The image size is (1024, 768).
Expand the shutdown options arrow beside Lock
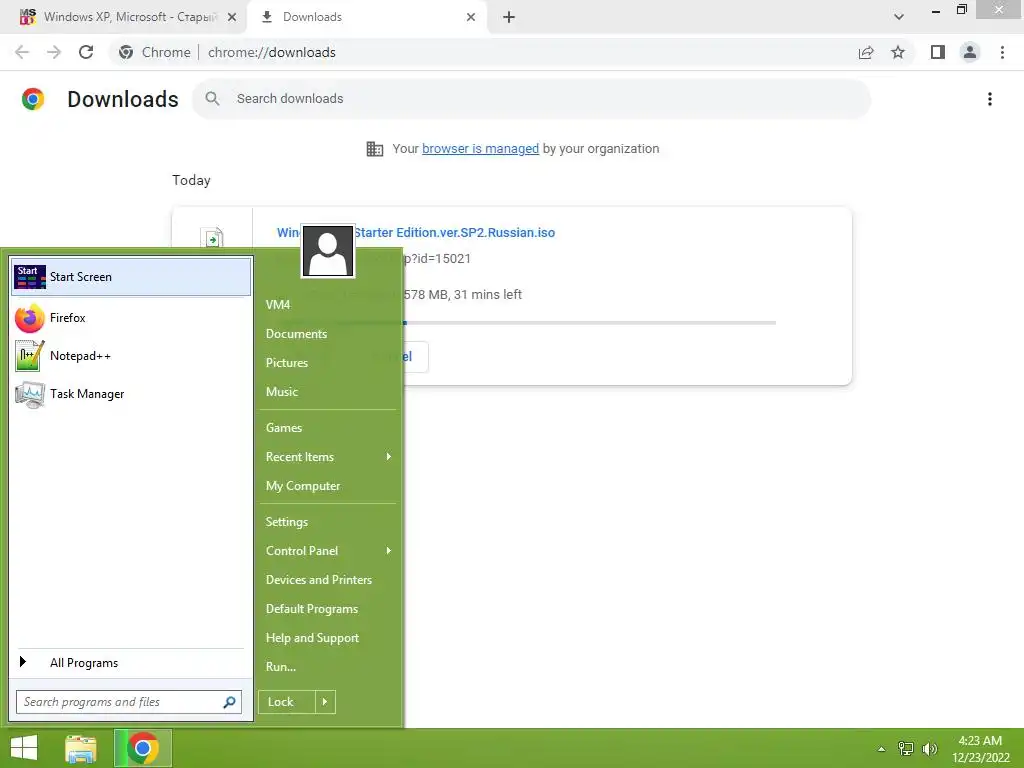coord(325,702)
